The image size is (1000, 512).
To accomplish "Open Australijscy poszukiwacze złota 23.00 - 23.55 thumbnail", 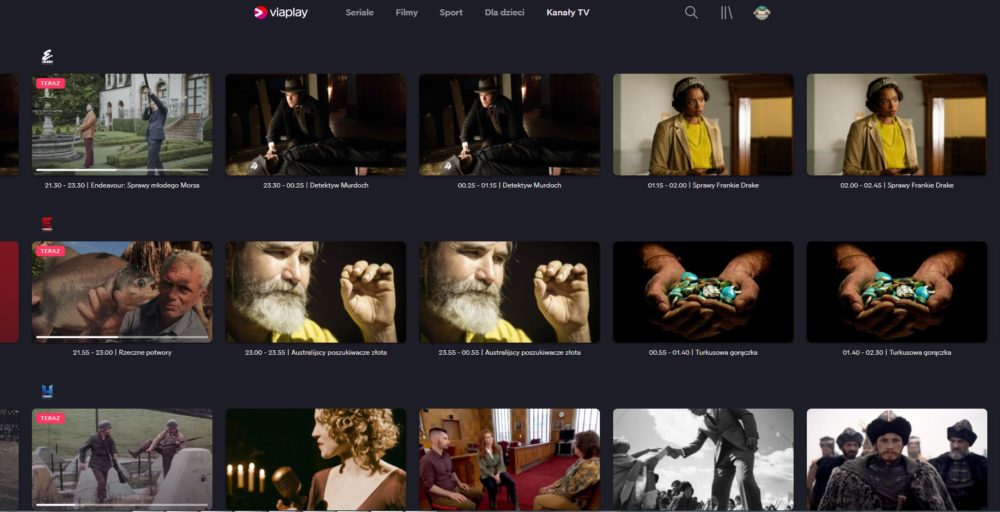I will [x=316, y=291].
